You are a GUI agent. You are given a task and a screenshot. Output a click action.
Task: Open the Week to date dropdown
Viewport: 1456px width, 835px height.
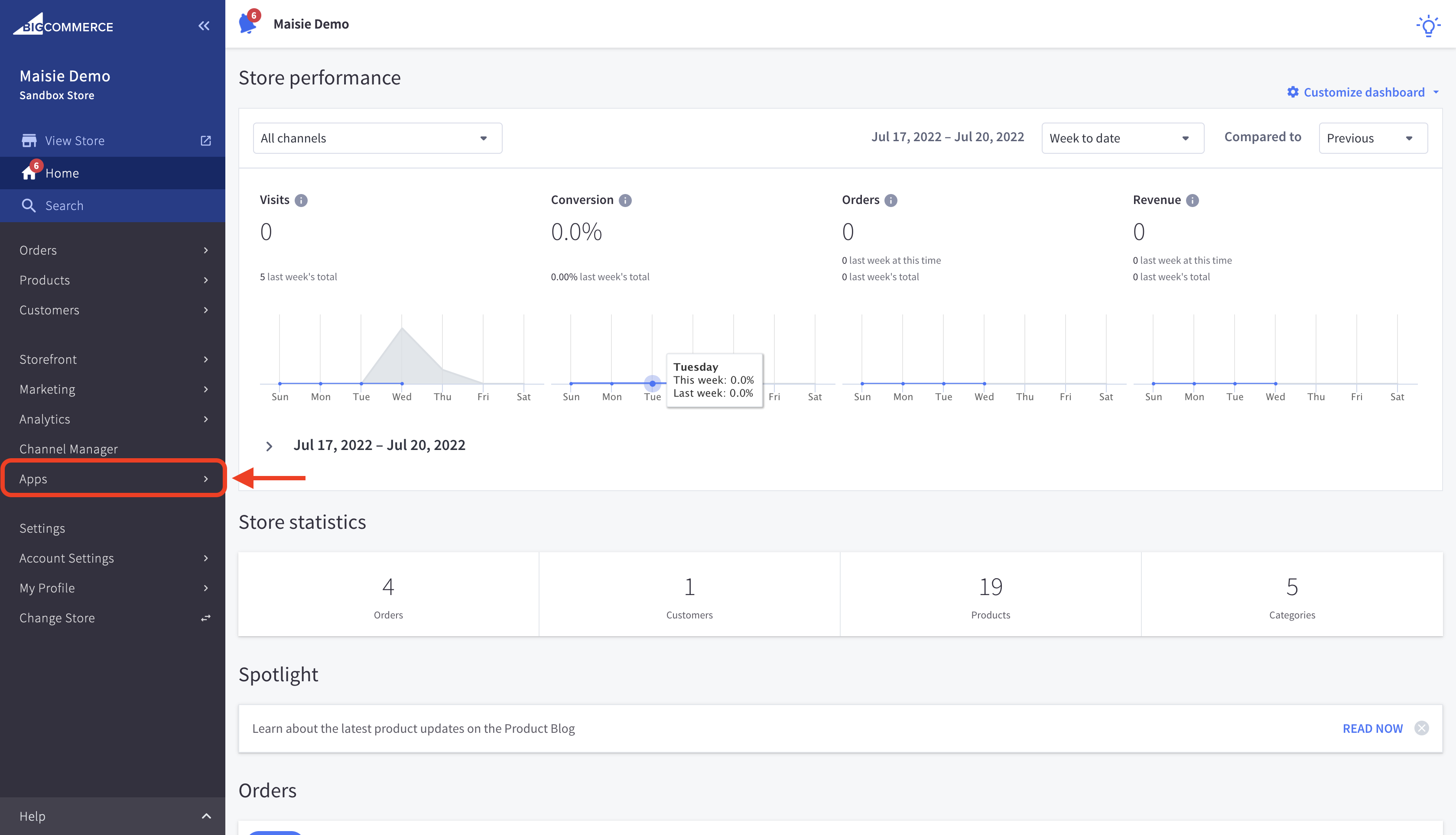[x=1122, y=138]
